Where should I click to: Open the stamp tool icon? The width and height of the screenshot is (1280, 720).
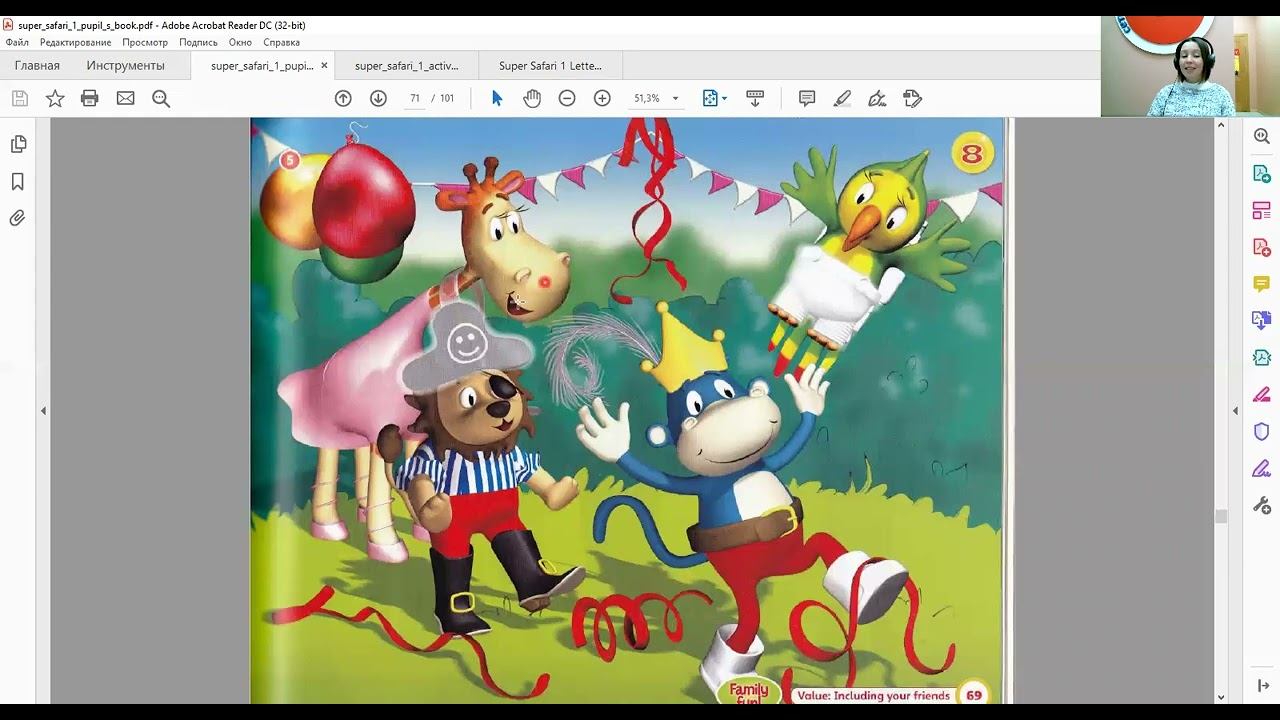[912, 98]
